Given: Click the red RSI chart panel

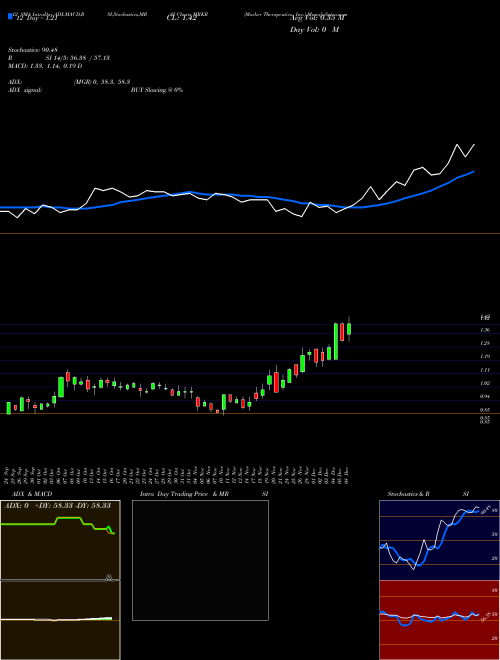Looking at the screenshot, I should [439, 620].
